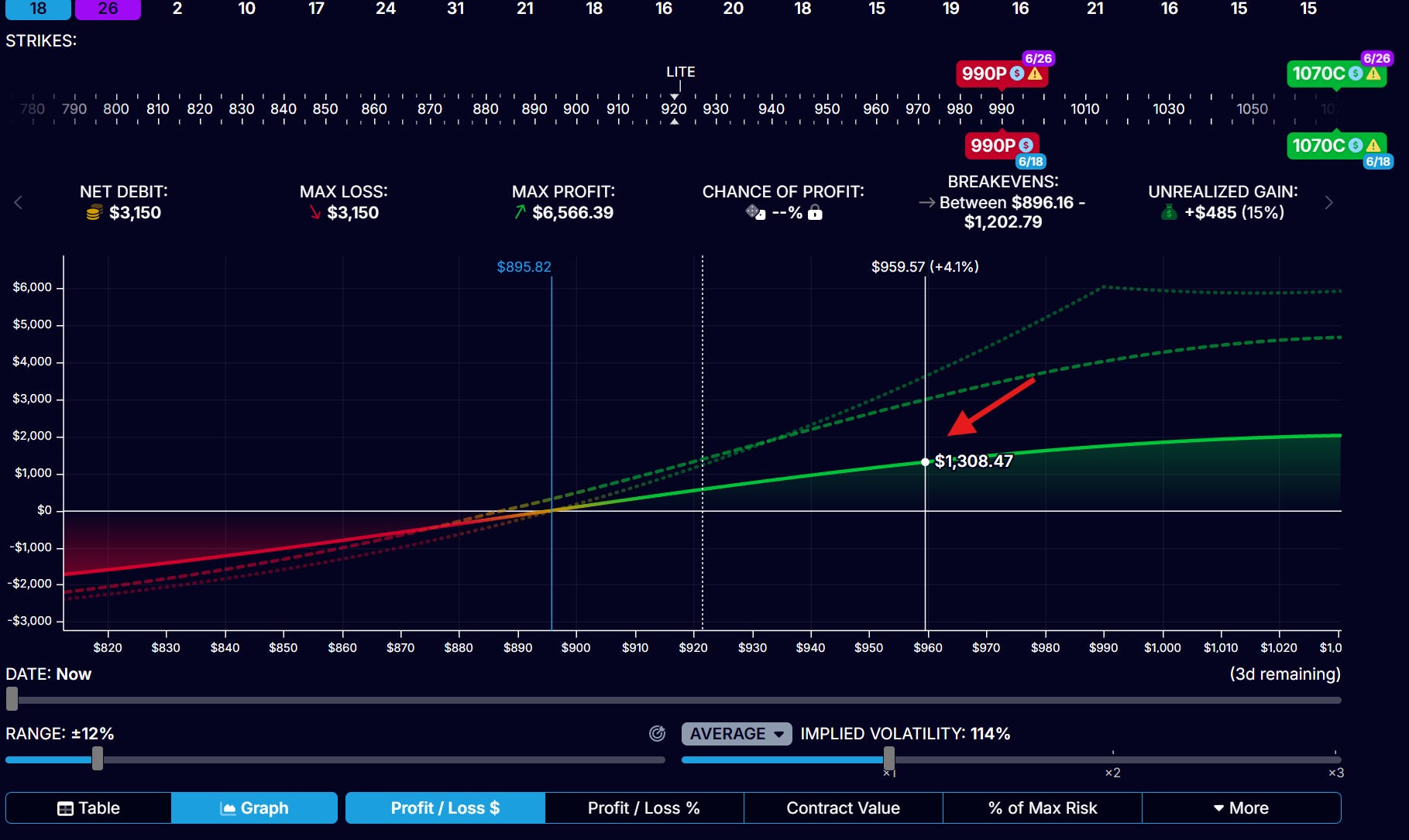Viewport: 1409px width, 840px height.
Task: Select the blue highlighted 18 expiration
Action: coord(38,9)
